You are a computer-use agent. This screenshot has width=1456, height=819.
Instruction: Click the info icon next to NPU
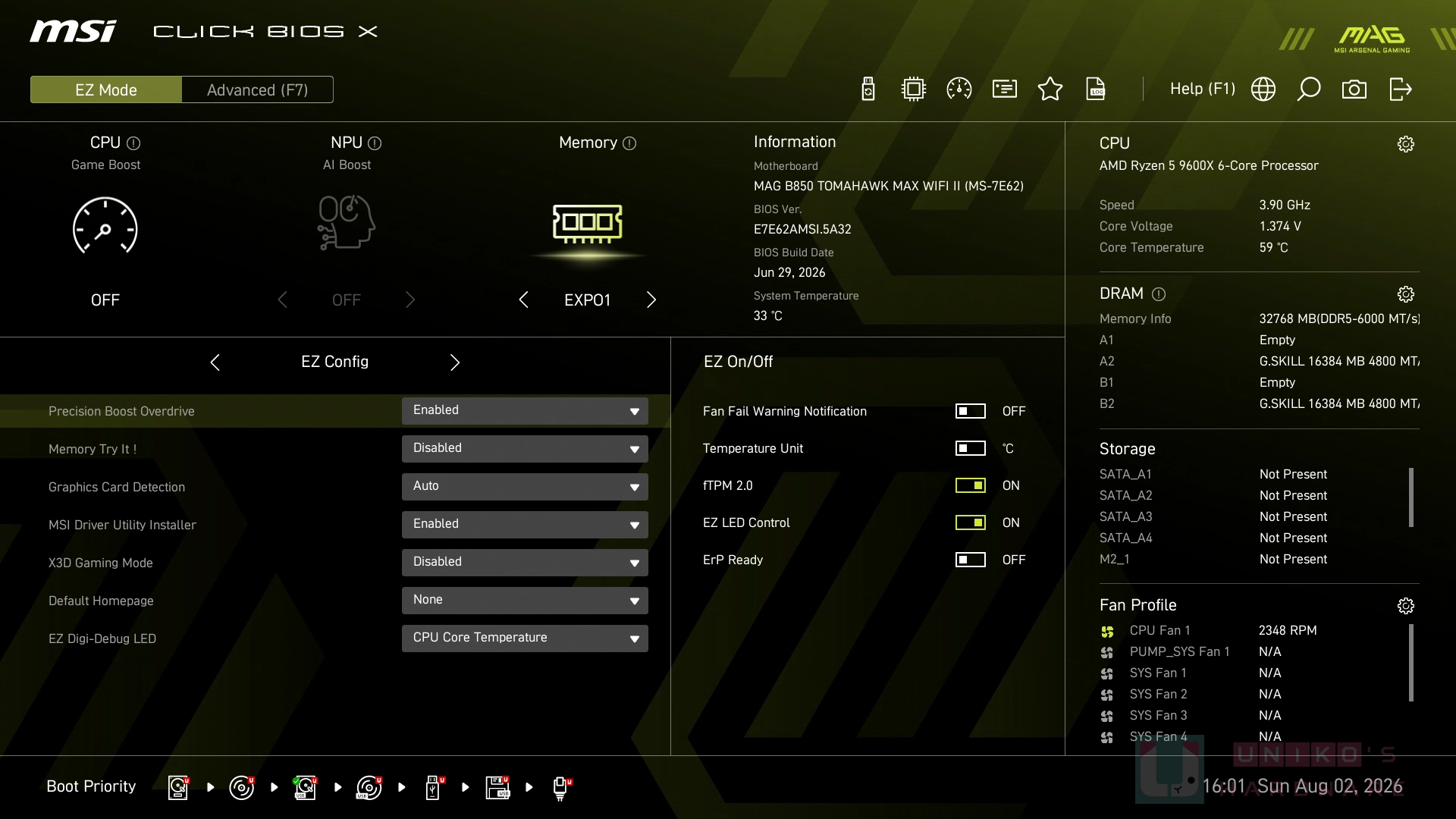[x=375, y=143]
